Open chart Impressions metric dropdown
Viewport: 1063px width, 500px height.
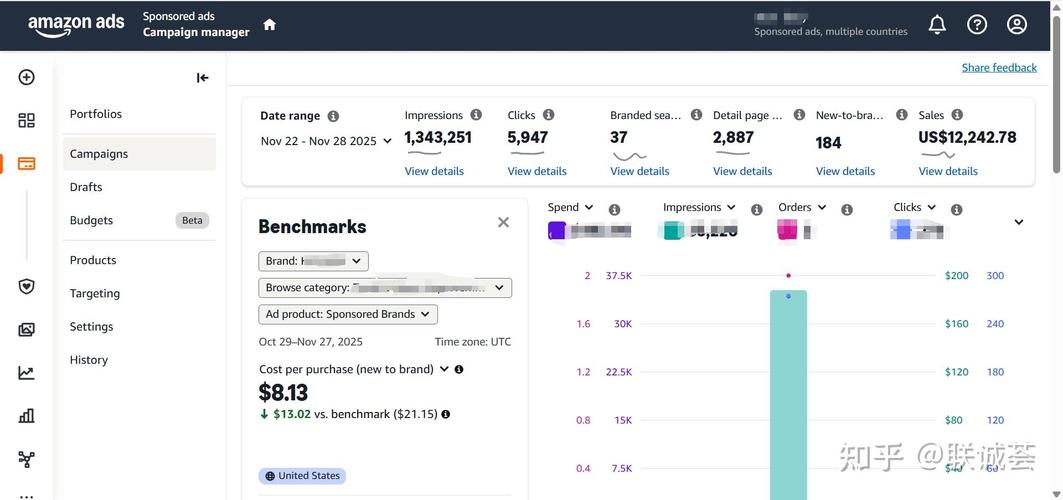699,207
